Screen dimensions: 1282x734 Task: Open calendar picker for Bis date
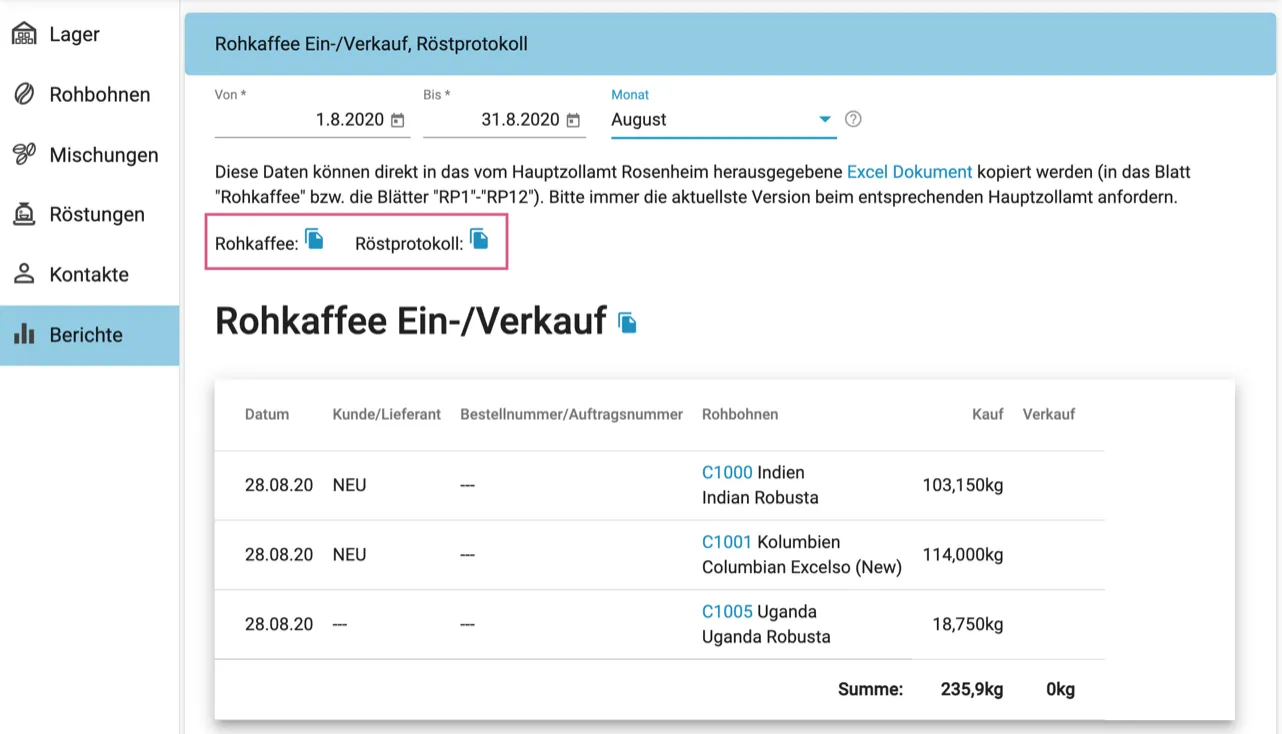(573, 120)
